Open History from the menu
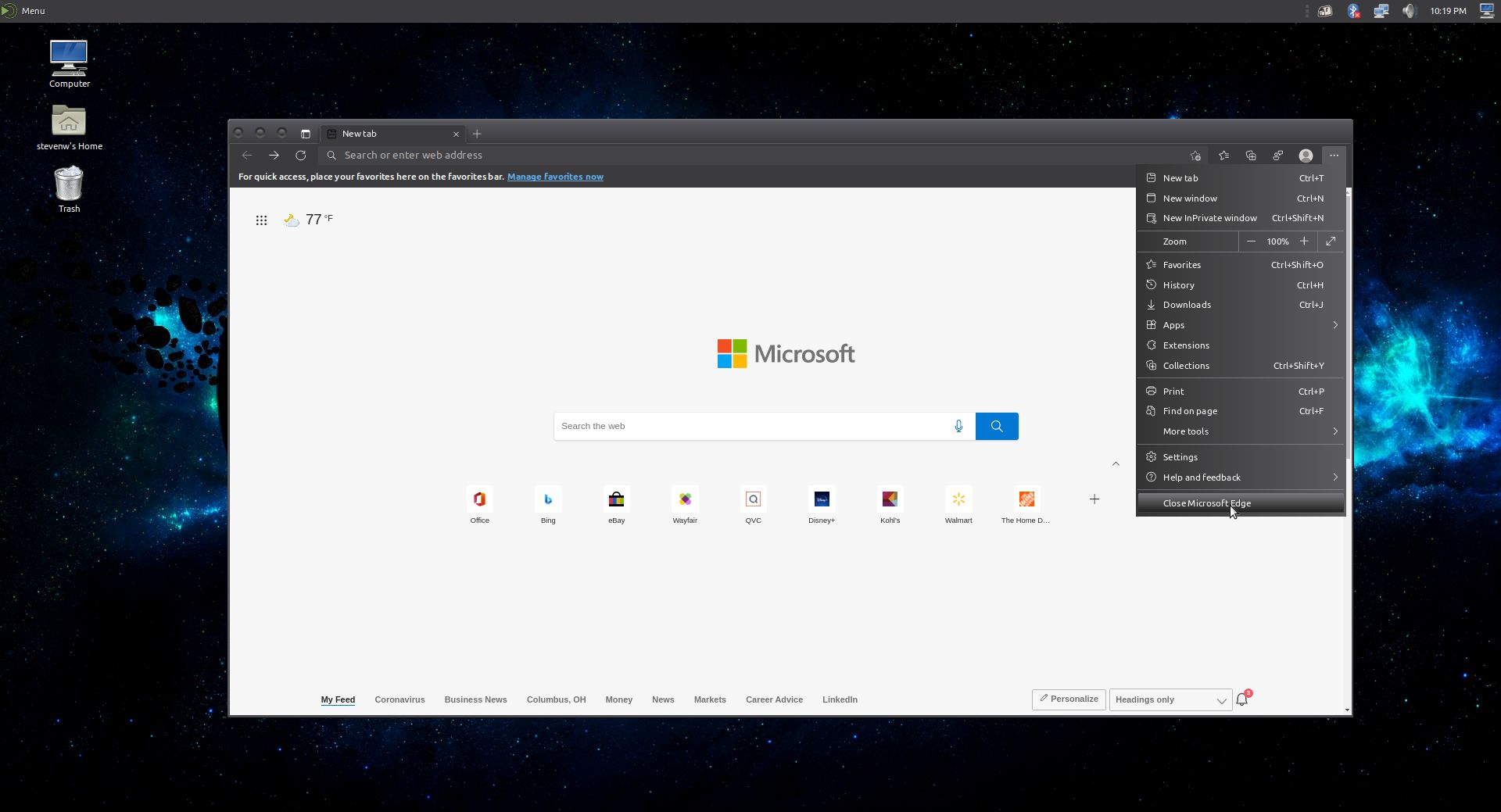 point(1241,285)
